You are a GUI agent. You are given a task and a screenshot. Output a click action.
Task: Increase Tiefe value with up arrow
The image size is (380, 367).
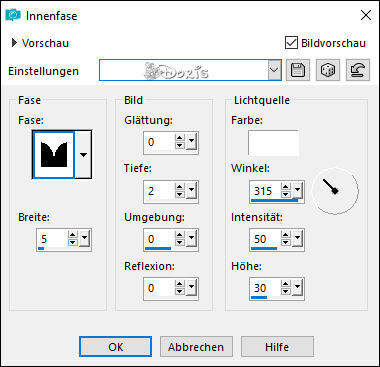click(x=180, y=187)
